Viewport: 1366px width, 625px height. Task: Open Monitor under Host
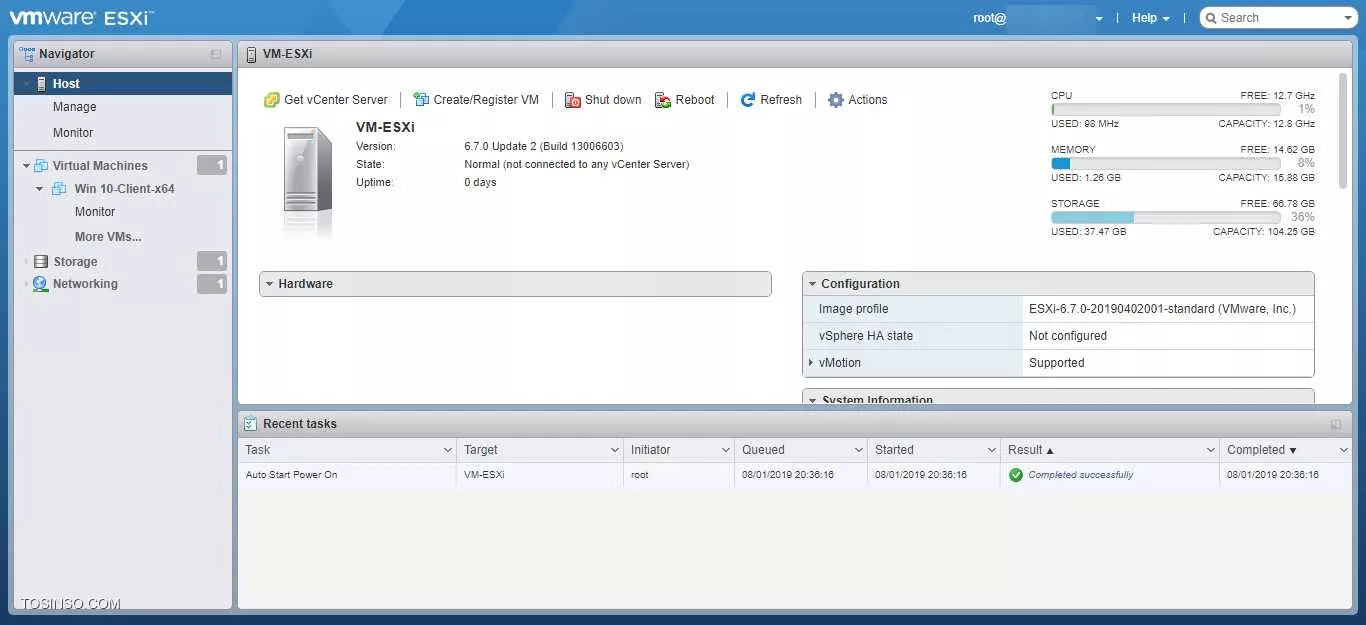tap(73, 133)
